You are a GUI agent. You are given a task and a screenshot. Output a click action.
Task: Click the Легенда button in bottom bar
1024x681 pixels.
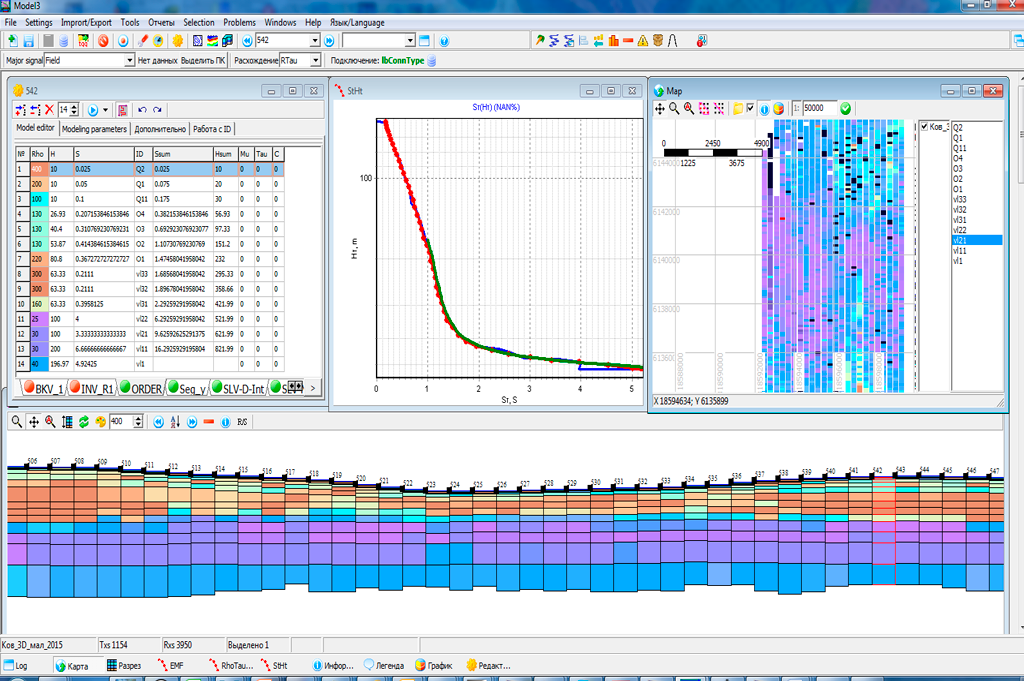(384, 665)
